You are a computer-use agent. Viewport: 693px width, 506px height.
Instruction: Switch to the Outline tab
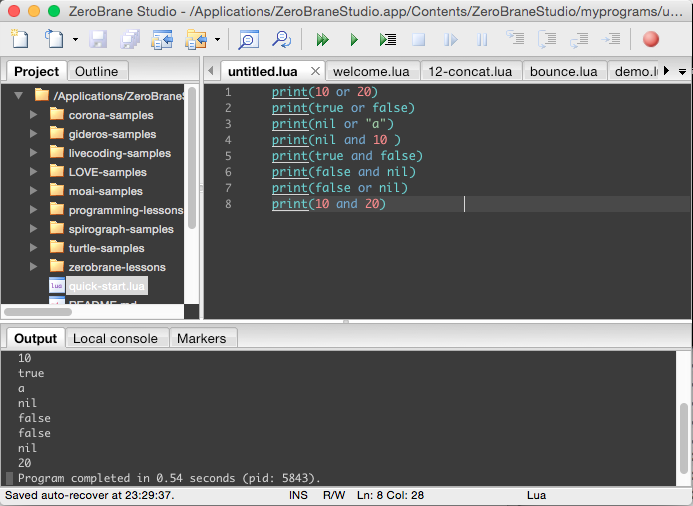97,71
